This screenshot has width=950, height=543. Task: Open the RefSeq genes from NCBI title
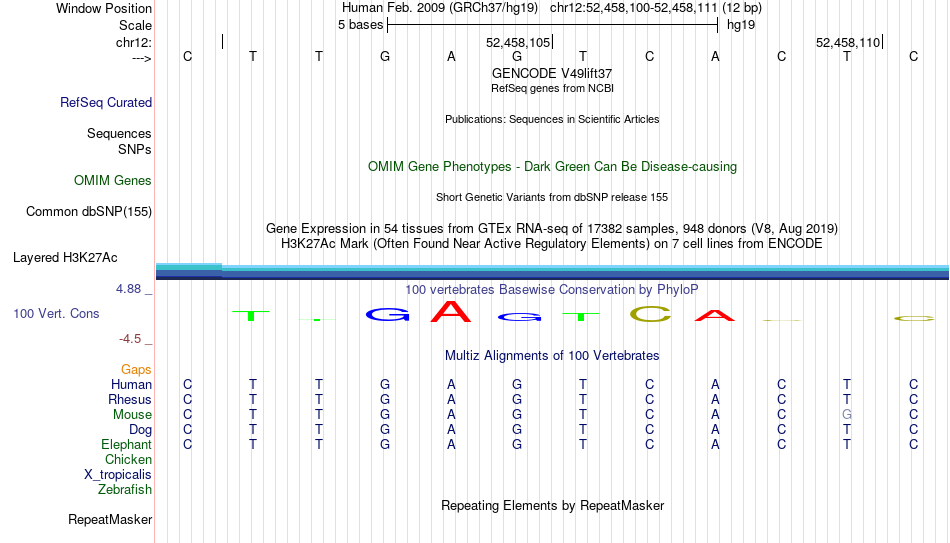point(552,88)
